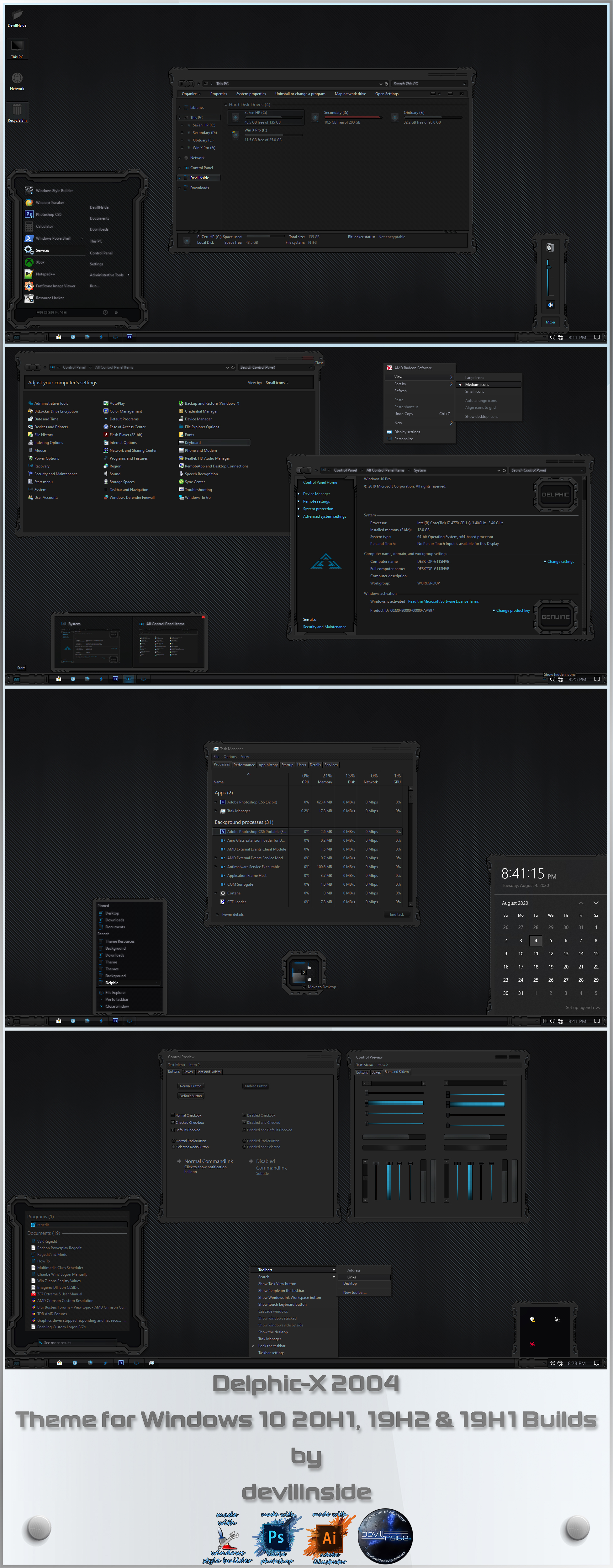Choose Medium icons in View submenu
The image size is (613, 1568).
coord(489,385)
